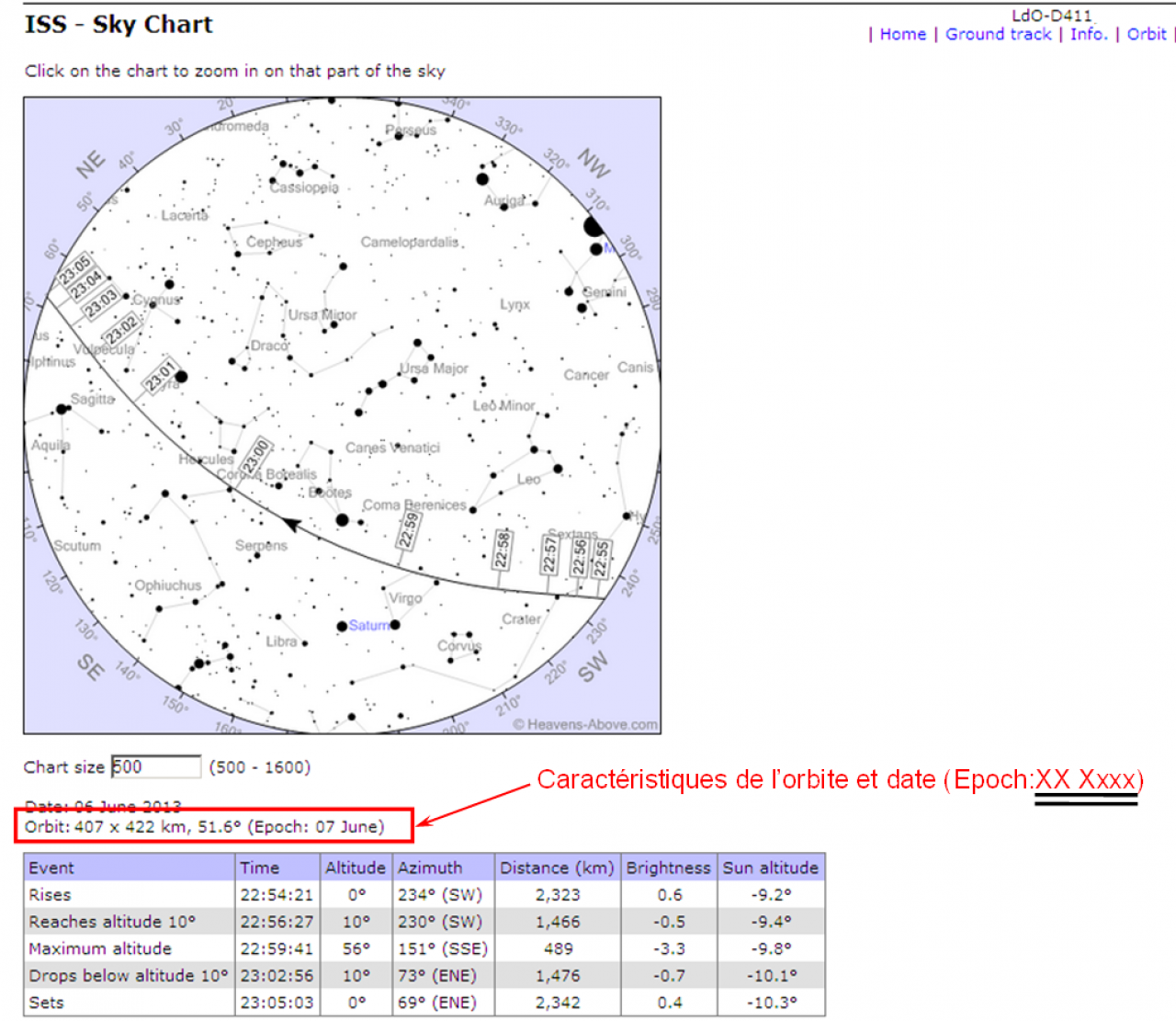Click the time value 22:59:41

point(277,948)
